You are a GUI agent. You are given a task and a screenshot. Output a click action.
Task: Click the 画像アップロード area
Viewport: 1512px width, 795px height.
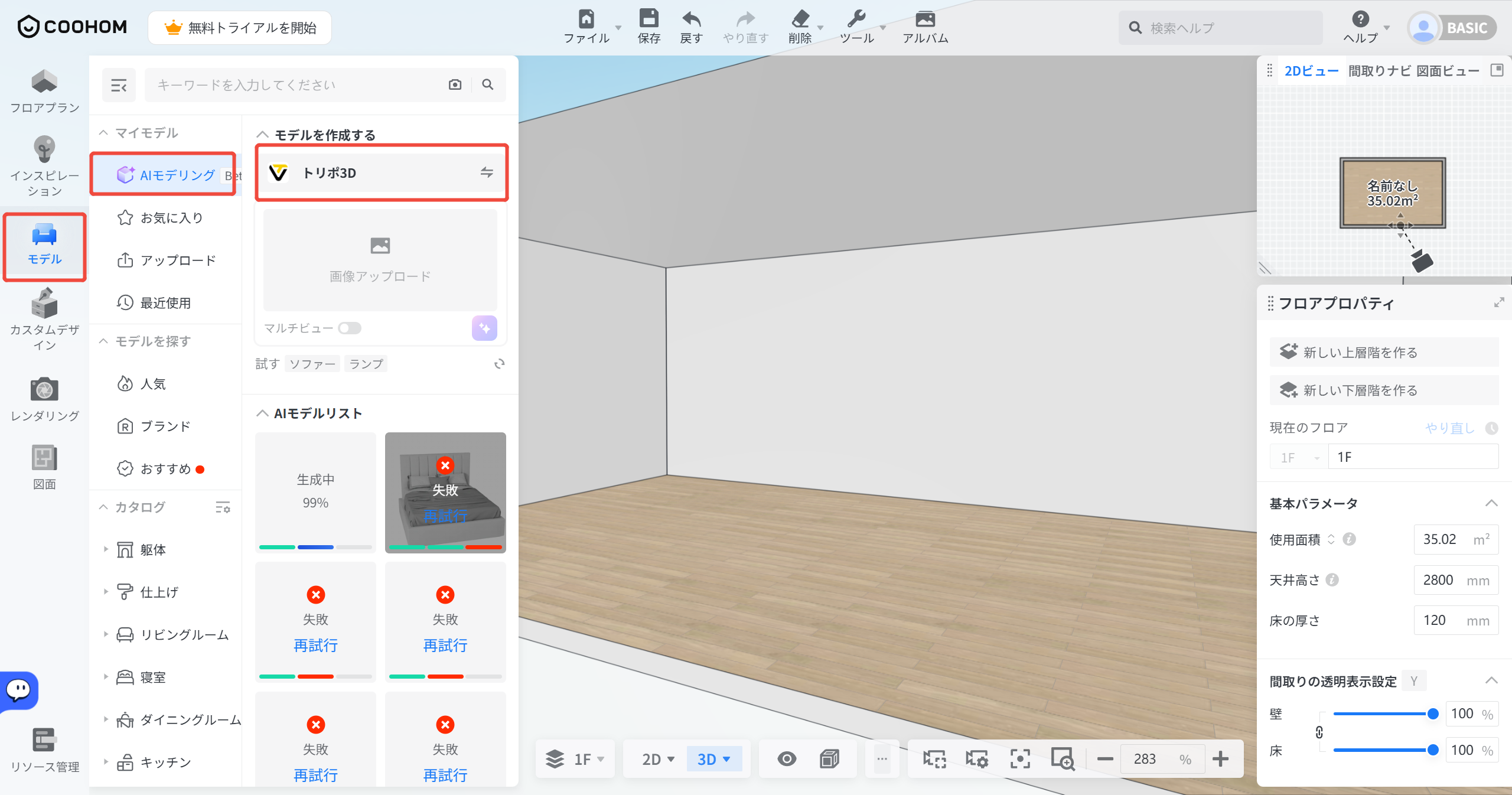point(380,260)
